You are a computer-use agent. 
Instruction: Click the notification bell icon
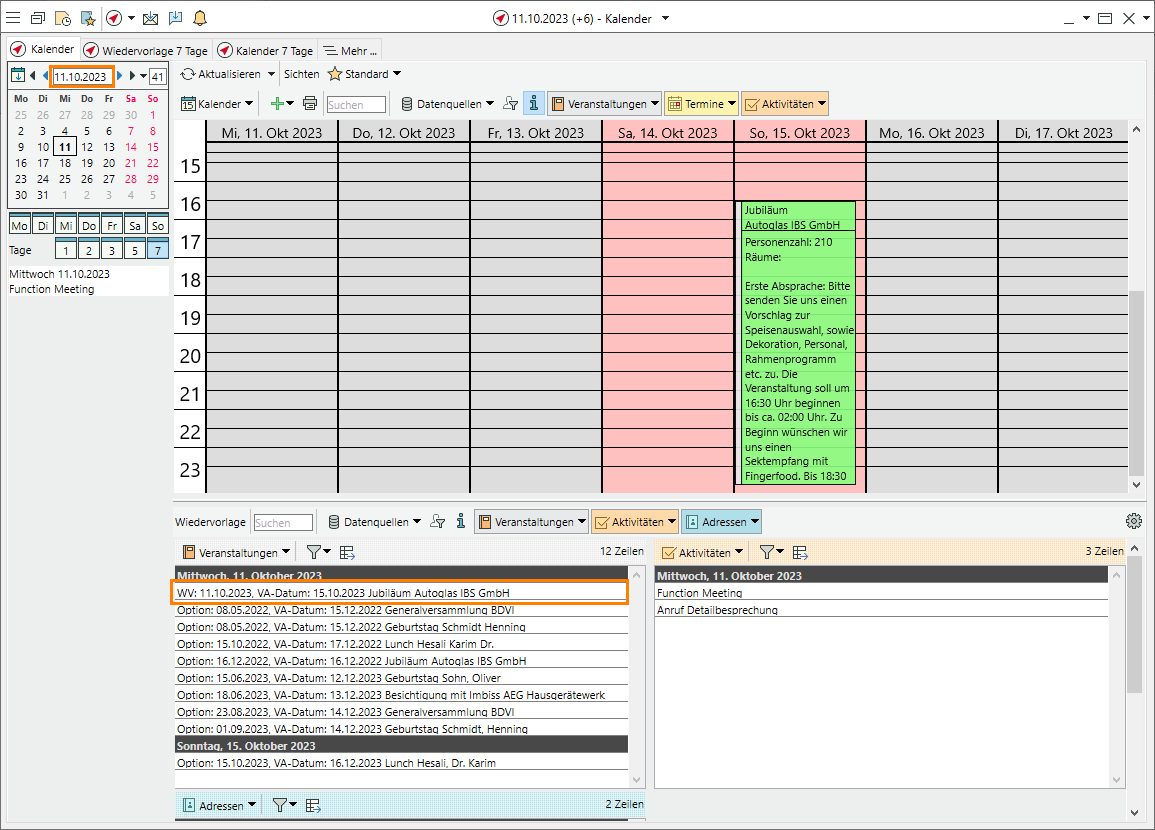tap(200, 18)
